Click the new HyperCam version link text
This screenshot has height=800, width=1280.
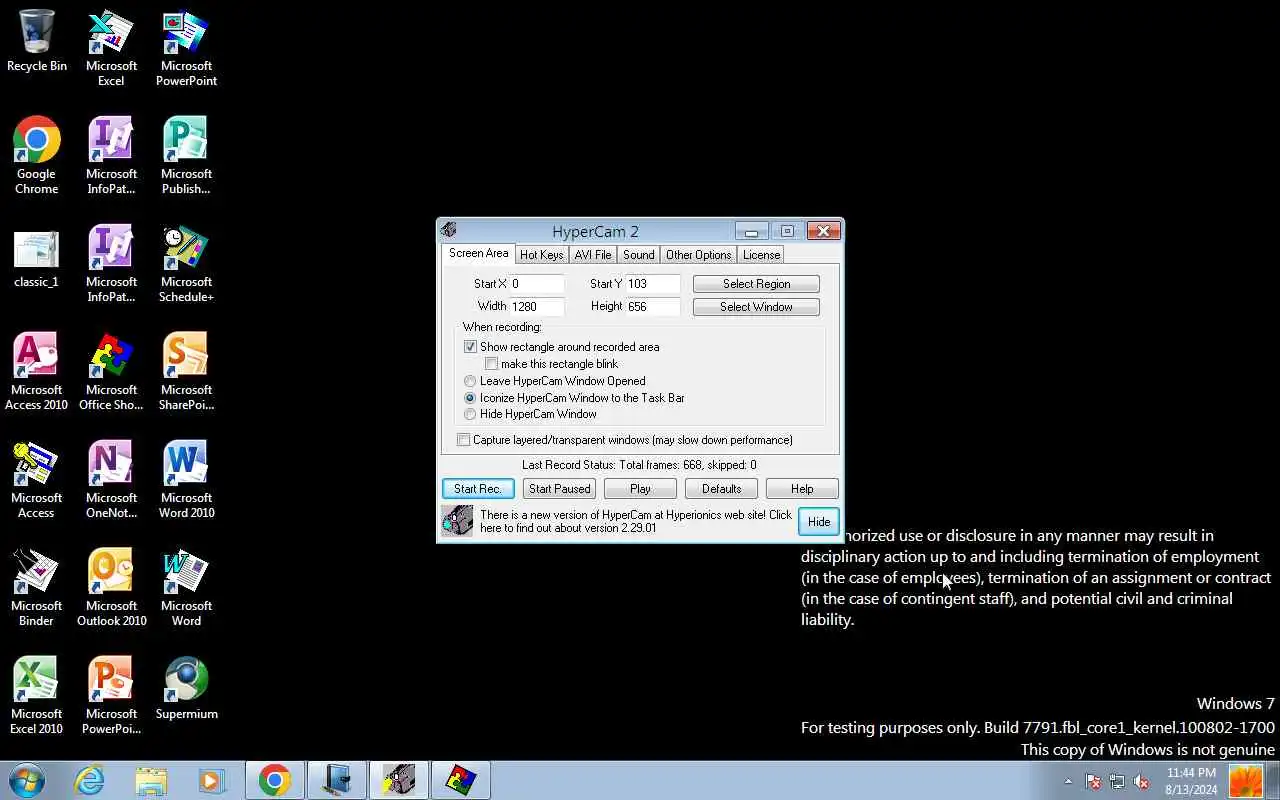[635, 521]
